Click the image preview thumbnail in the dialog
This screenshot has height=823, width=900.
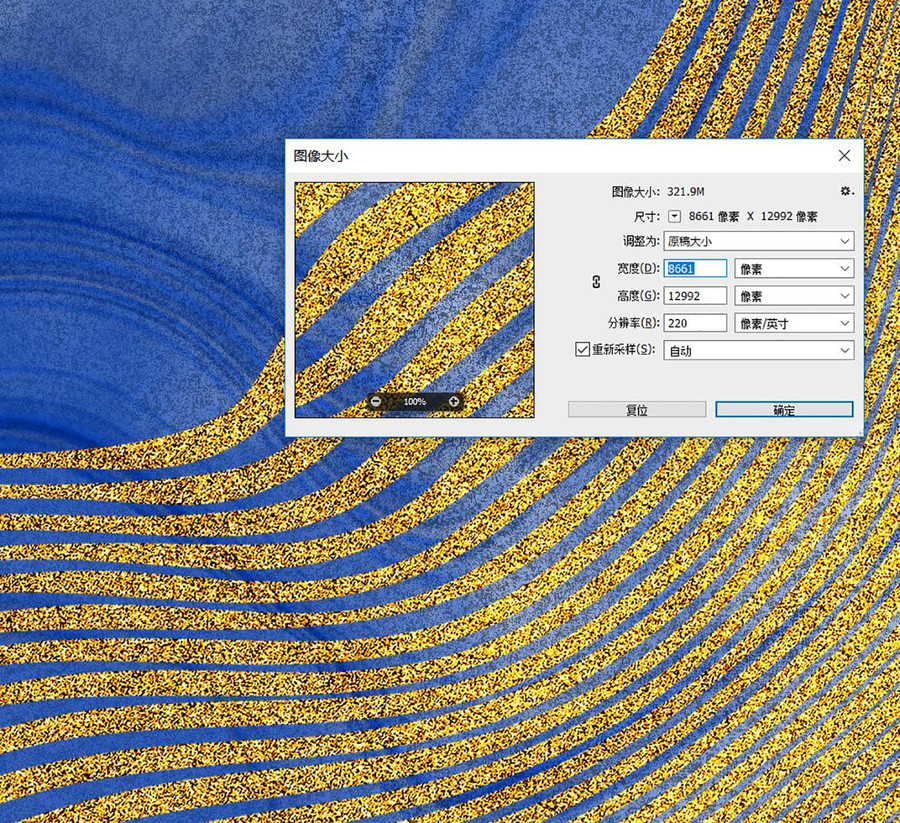click(414, 300)
